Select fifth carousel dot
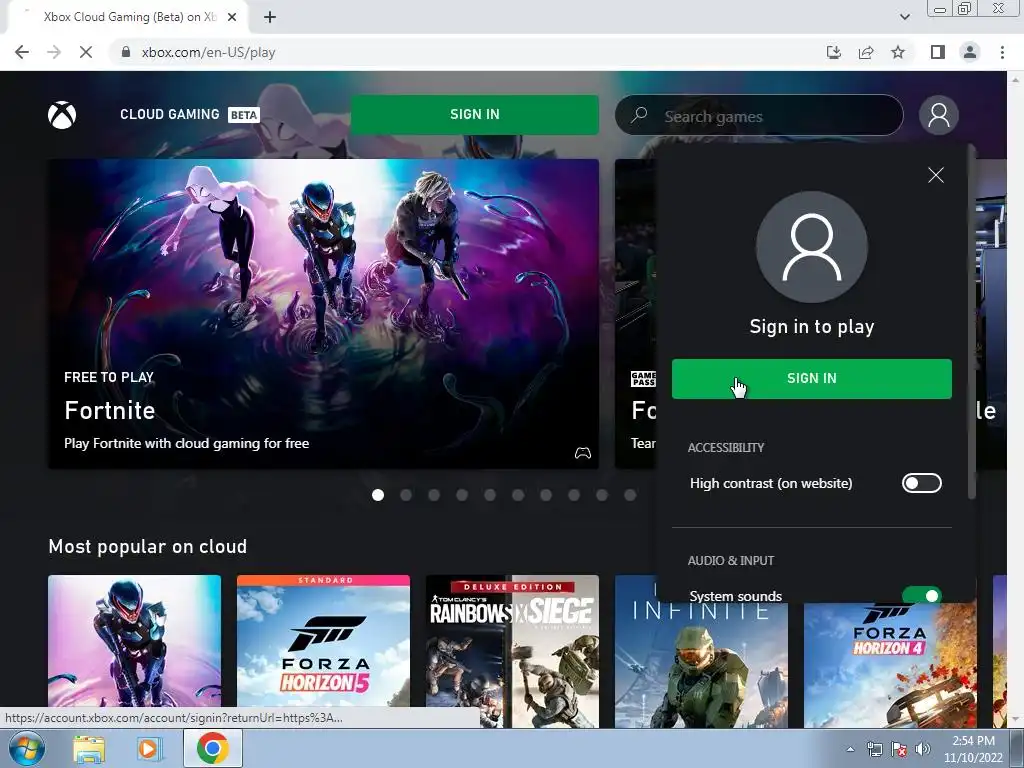The width and height of the screenshot is (1024, 768). click(490, 495)
